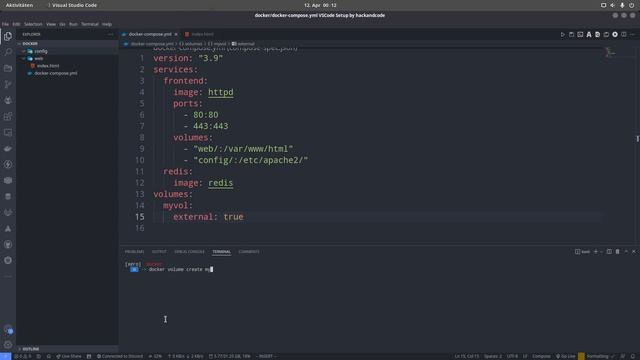Switch to the DEBUG CONSOLE panel tab
Viewport: 640px width, 360px height.
(189, 252)
